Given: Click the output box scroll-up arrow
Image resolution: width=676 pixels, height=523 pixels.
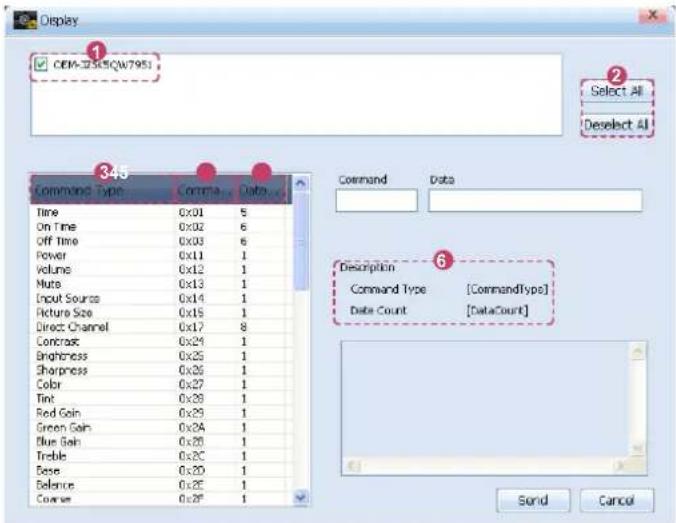Looking at the screenshot, I should tap(638, 351).
